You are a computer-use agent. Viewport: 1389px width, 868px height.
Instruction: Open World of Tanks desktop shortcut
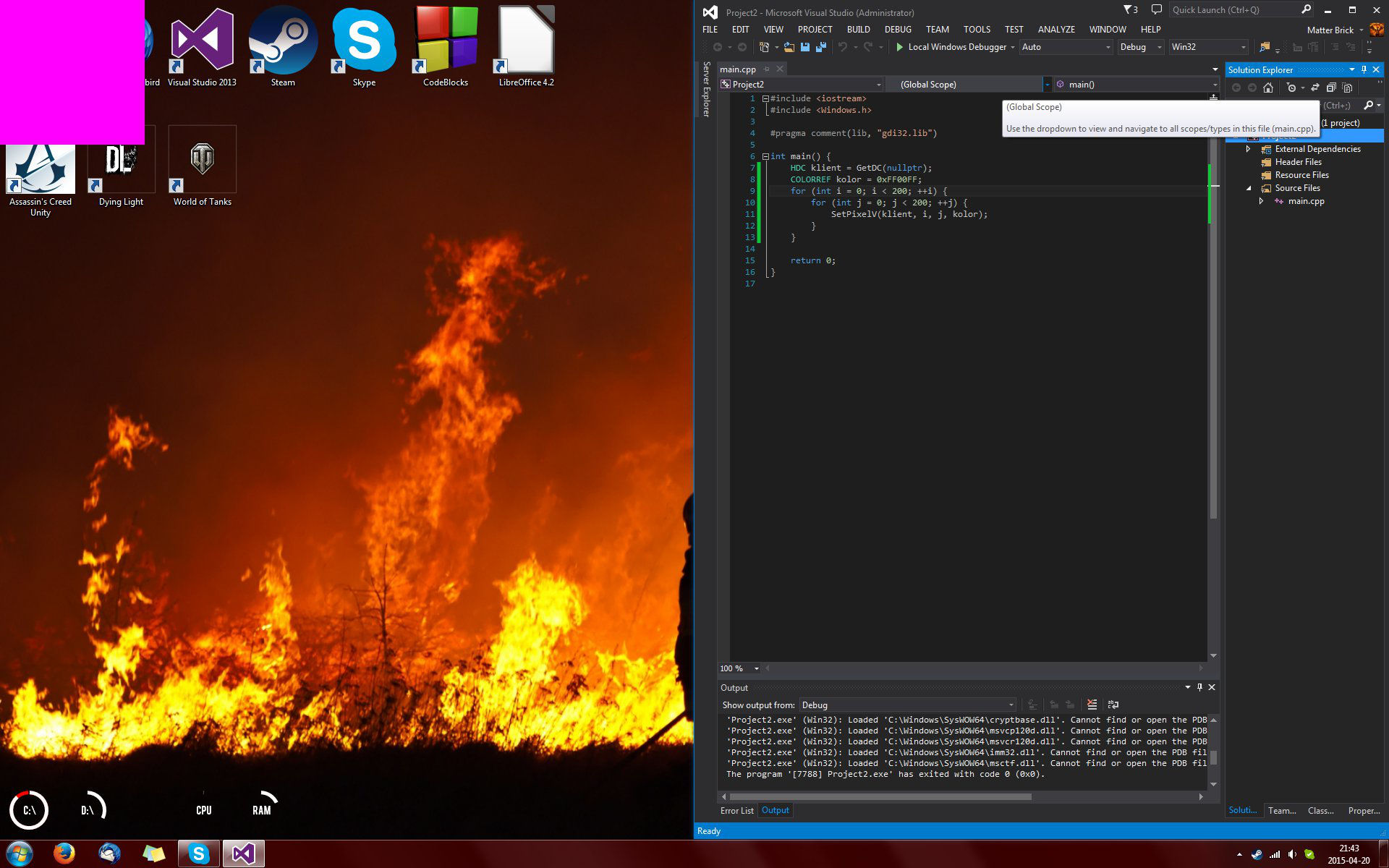pyautogui.click(x=203, y=166)
